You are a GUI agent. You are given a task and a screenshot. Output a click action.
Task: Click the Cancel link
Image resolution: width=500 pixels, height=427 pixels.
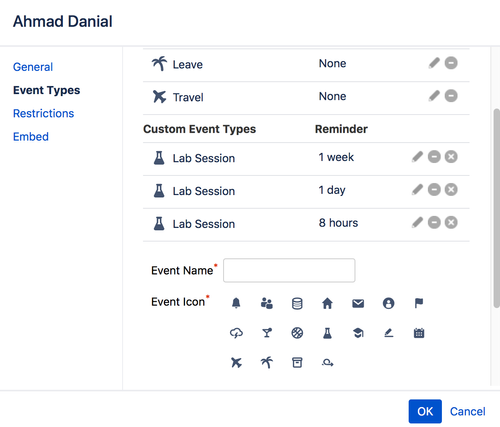pos(467,411)
